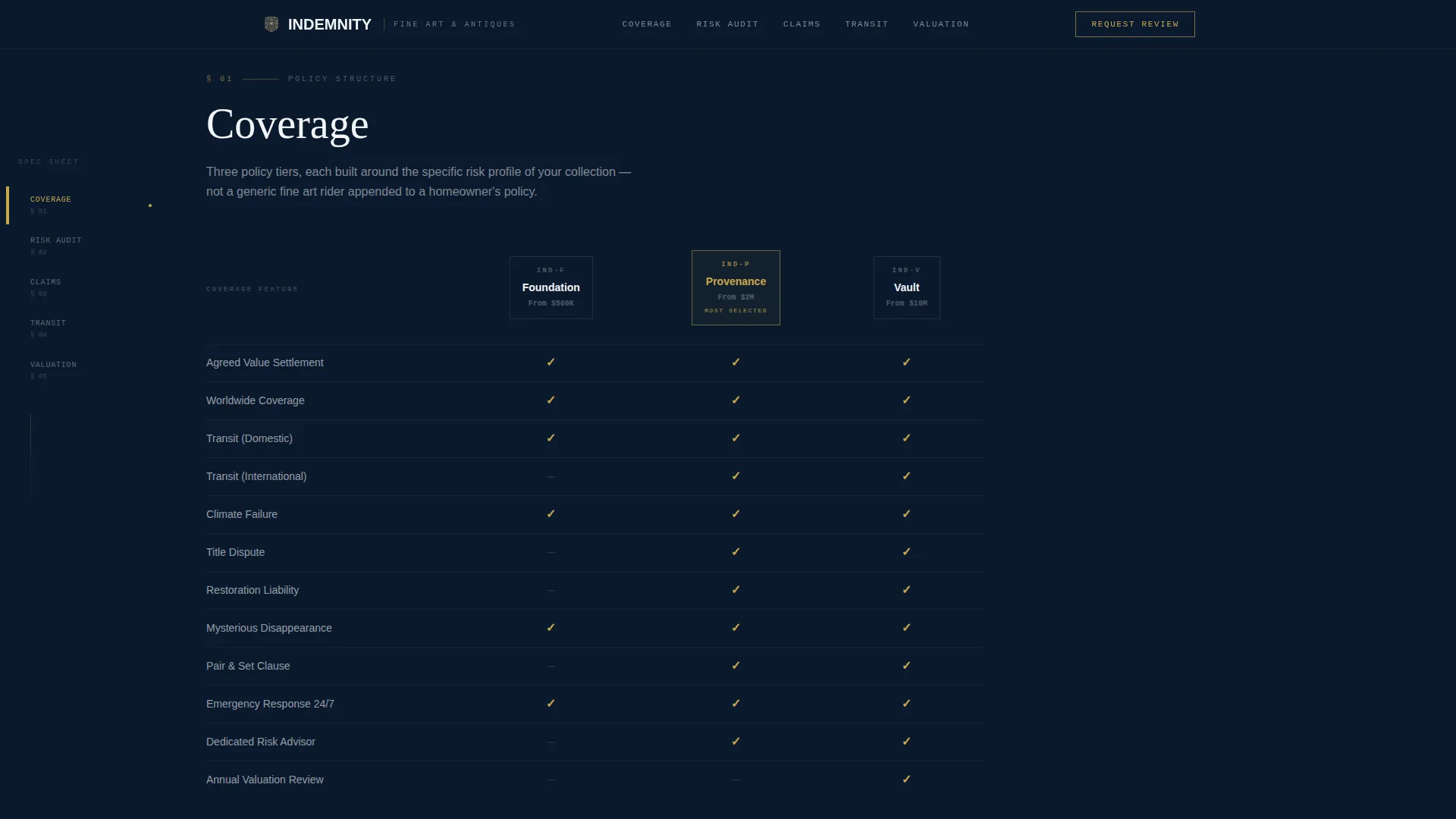Click the 'Mysterious Disappearance' row label

click(x=268, y=628)
